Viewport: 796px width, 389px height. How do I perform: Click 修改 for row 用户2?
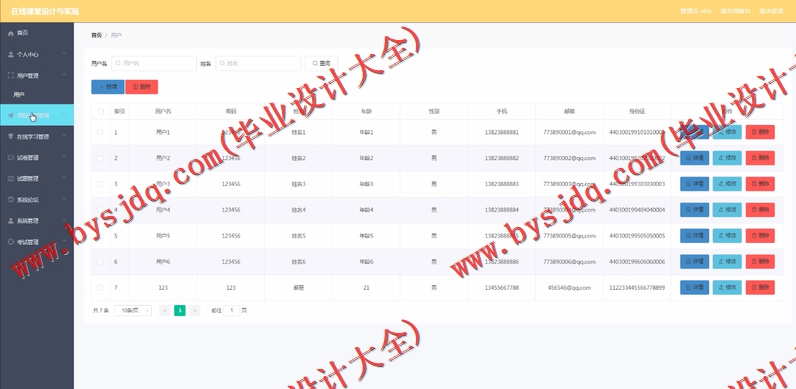coord(727,158)
